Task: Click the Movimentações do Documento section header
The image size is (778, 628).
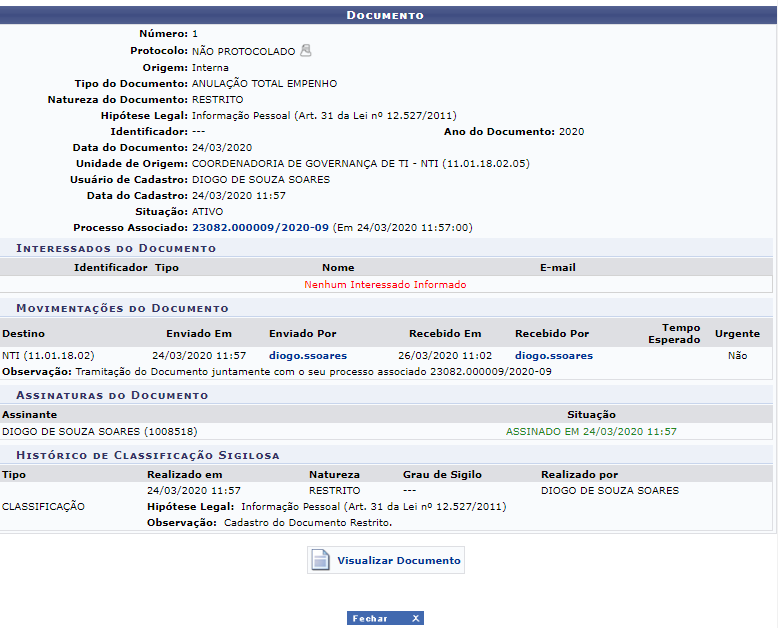Action: tap(122, 308)
